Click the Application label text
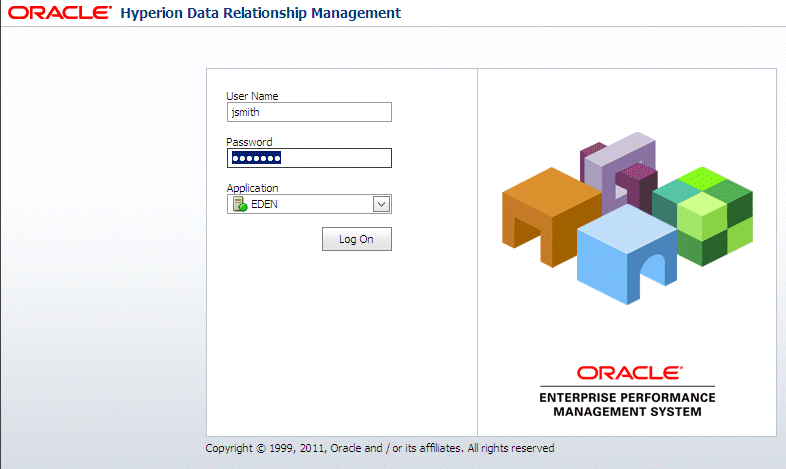Viewport: 786px width, 469px height. coord(252,188)
